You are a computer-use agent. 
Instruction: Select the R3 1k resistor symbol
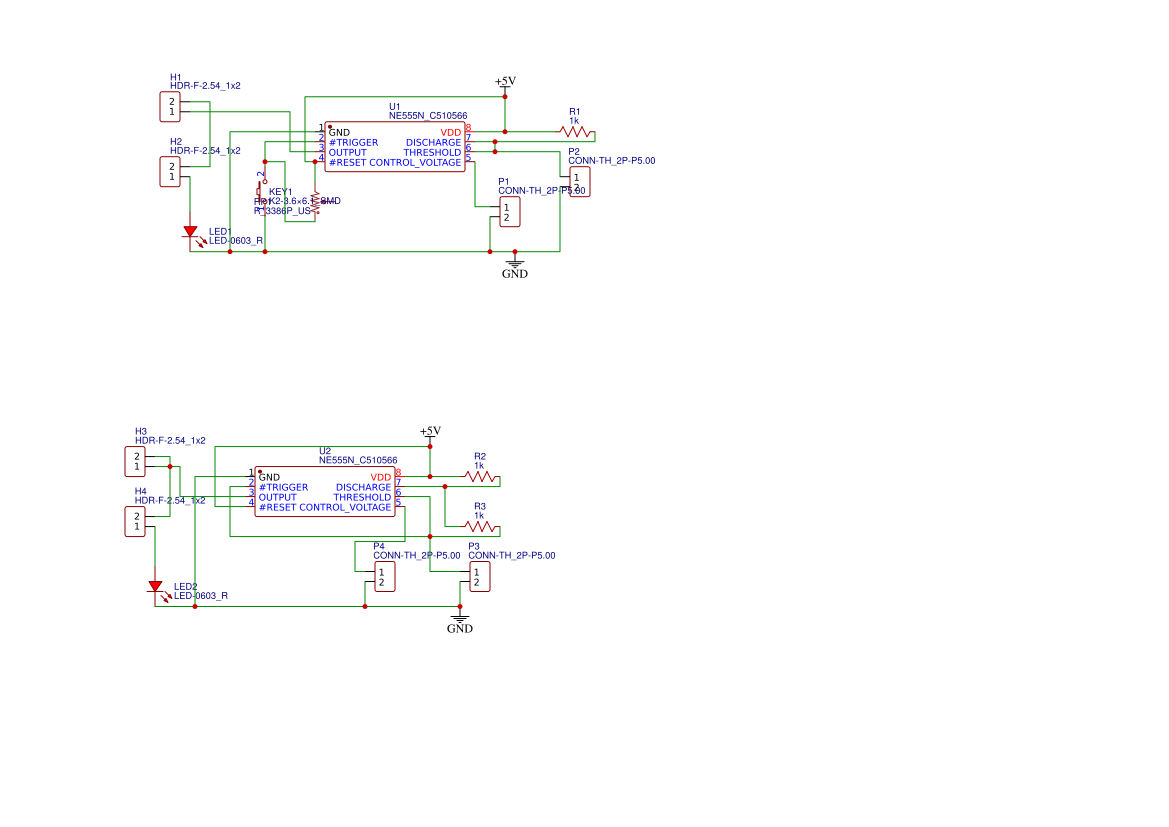pyautogui.click(x=480, y=526)
